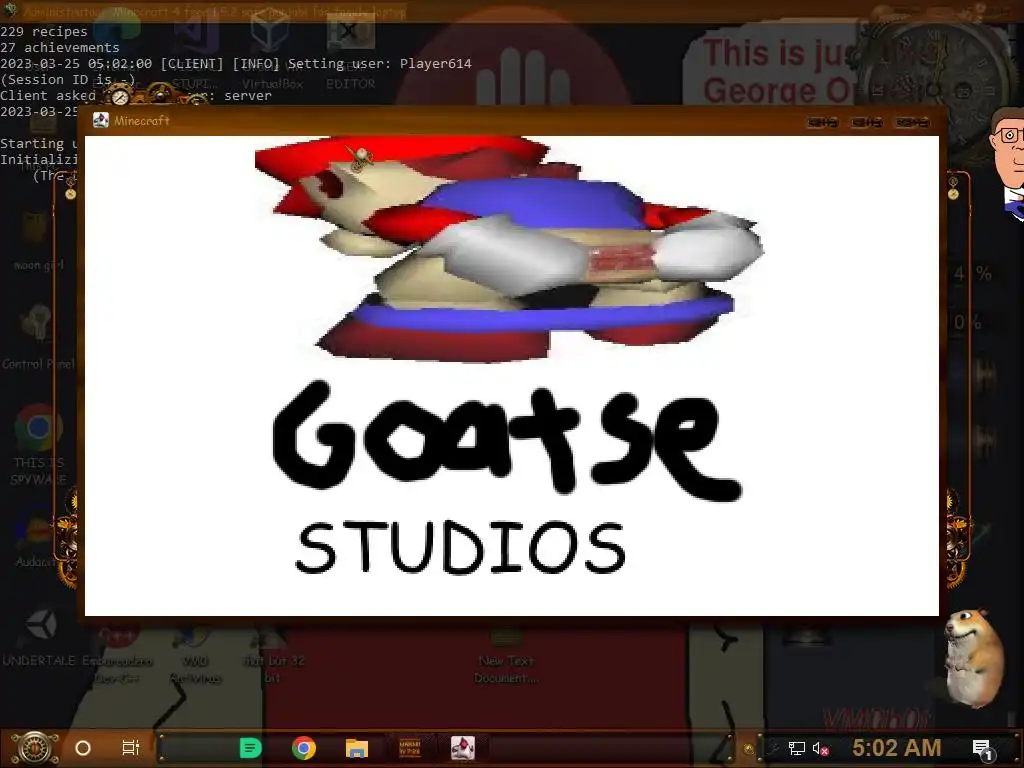Click the '229 recipes' console line
1024x768 pixels.
coord(44,31)
